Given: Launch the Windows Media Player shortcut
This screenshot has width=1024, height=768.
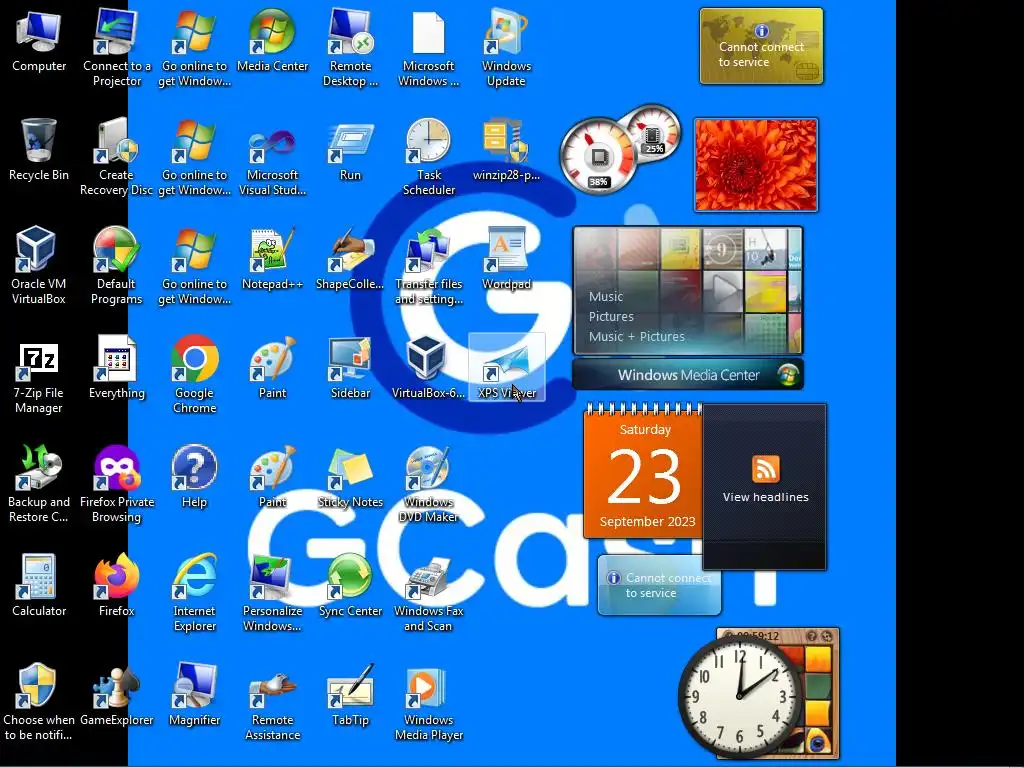Looking at the screenshot, I should point(428,702).
